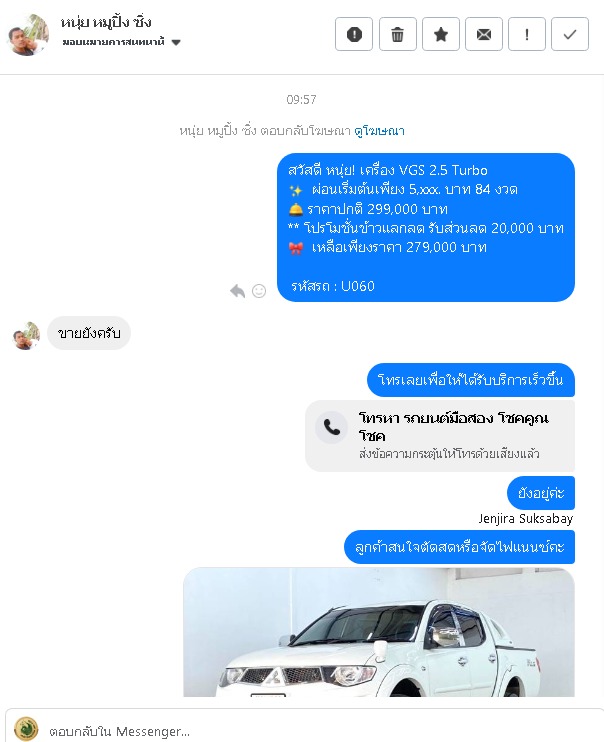Add an emoji reaction with the smiley icon
604x742 pixels.
pyautogui.click(x=259, y=291)
